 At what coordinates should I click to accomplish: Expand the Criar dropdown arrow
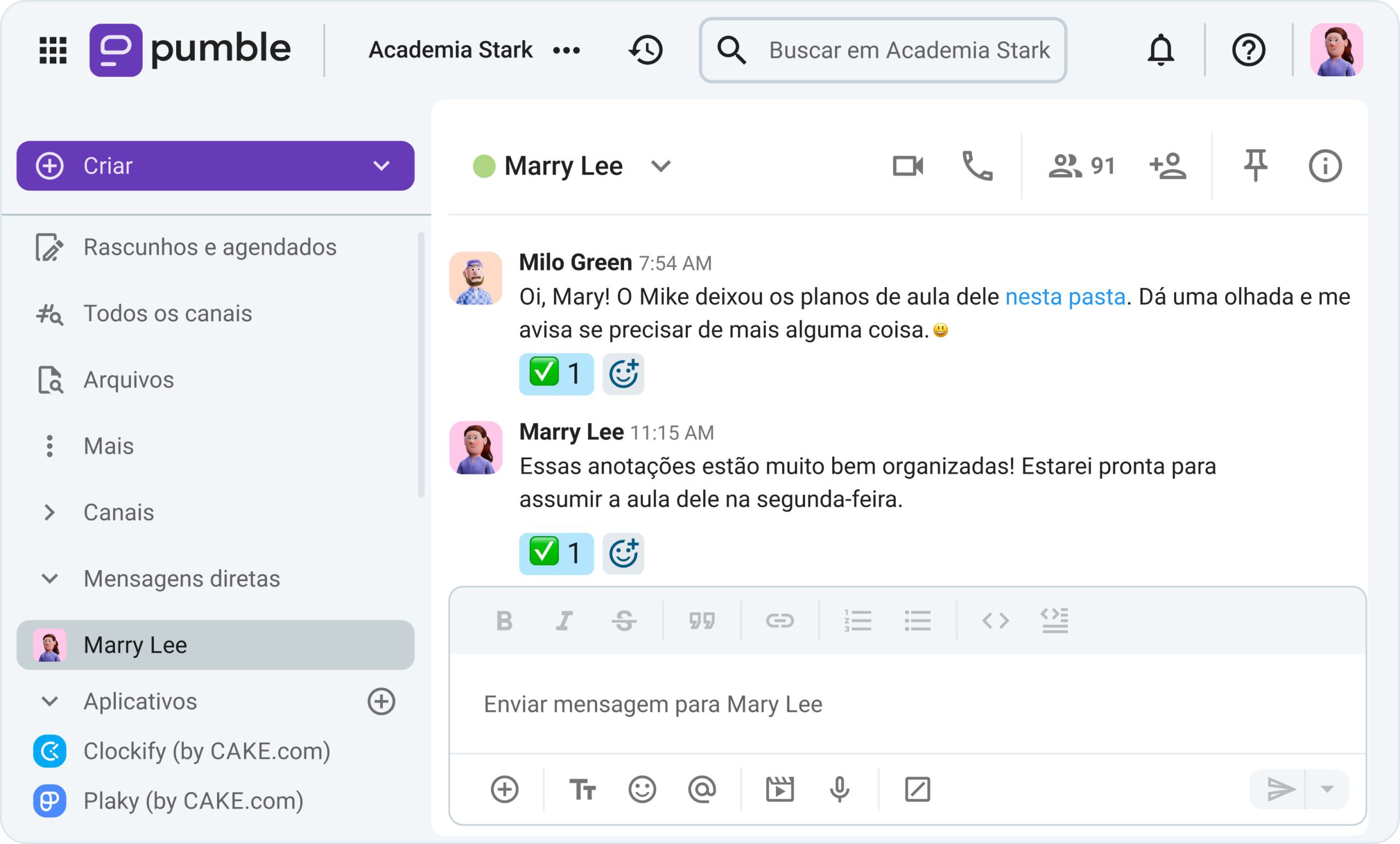(x=381, y=166)
